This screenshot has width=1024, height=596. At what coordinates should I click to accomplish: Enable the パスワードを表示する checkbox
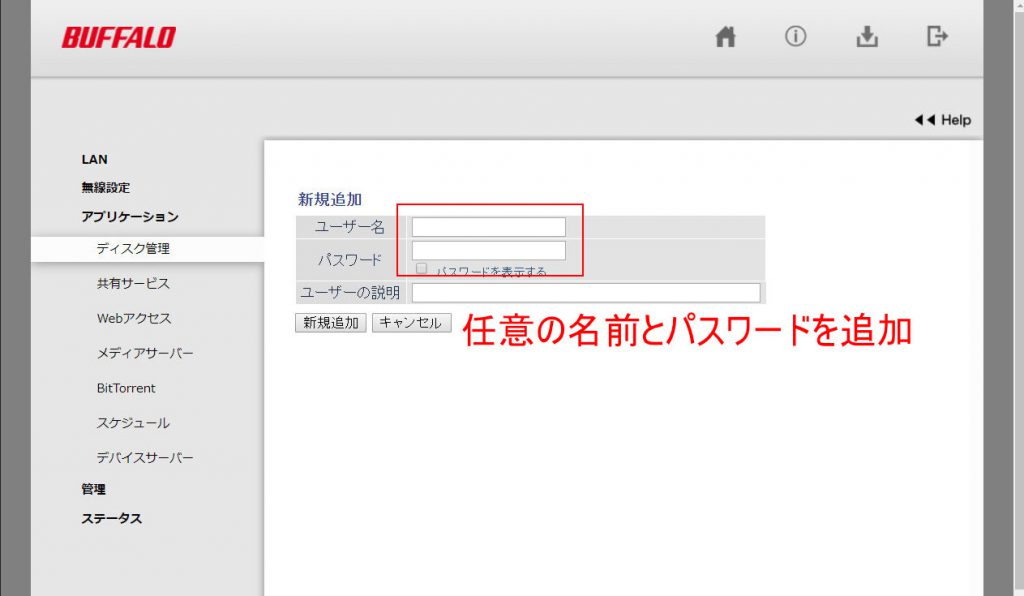[x=422, y=269]
